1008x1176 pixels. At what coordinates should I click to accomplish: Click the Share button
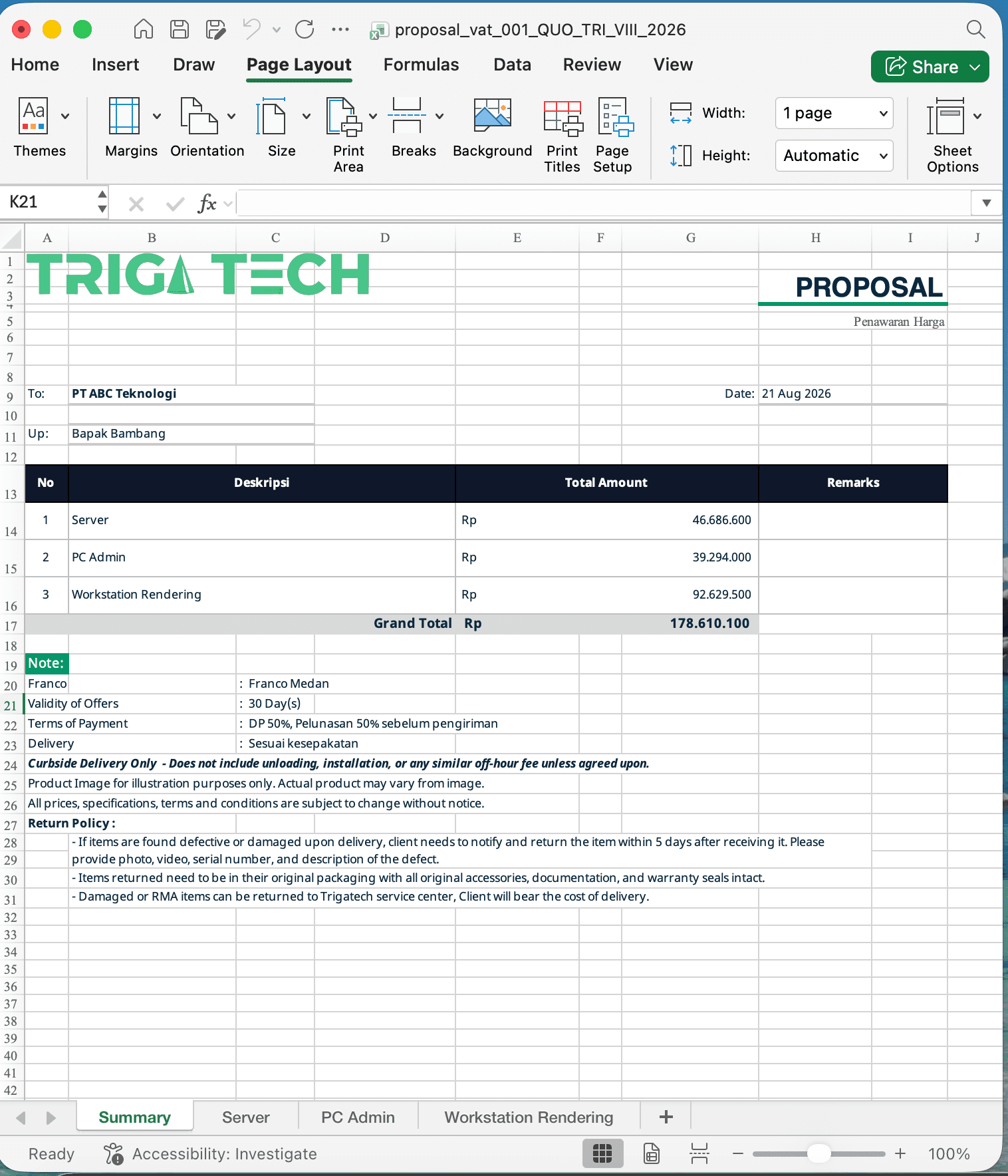click(930, 67)
